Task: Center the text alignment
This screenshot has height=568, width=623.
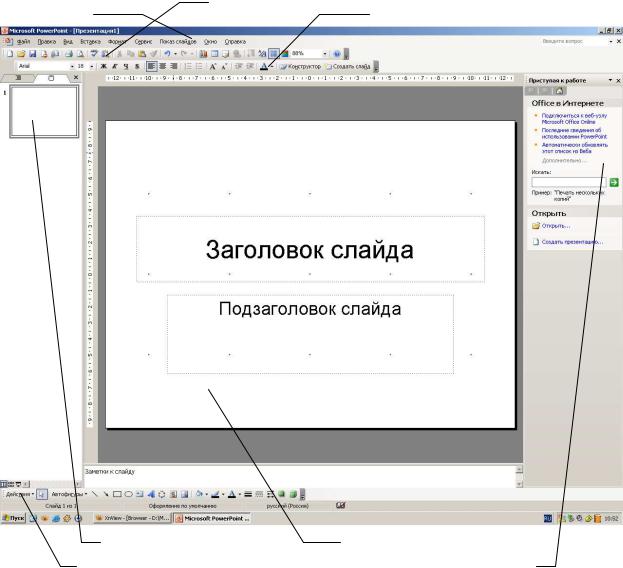Action: 163,66
